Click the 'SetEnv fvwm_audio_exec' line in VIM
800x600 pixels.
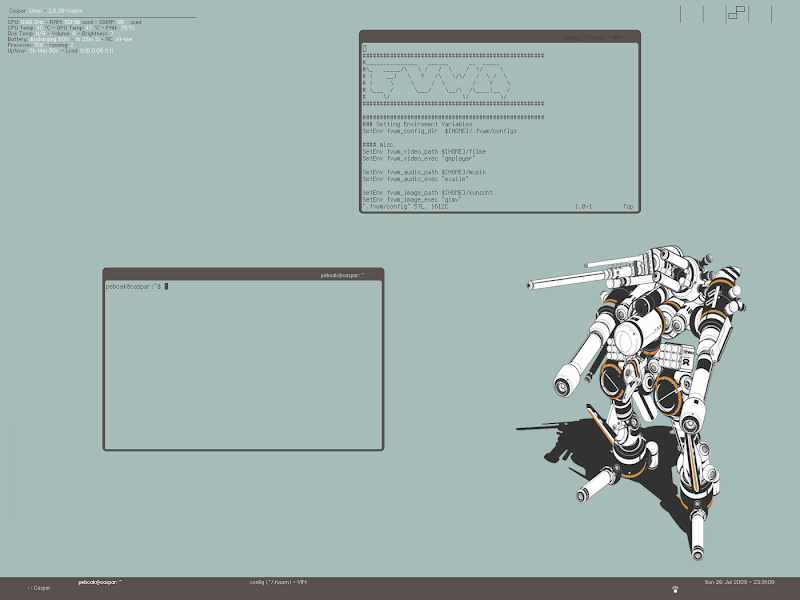pyautogui.click(x=415, y=179)
